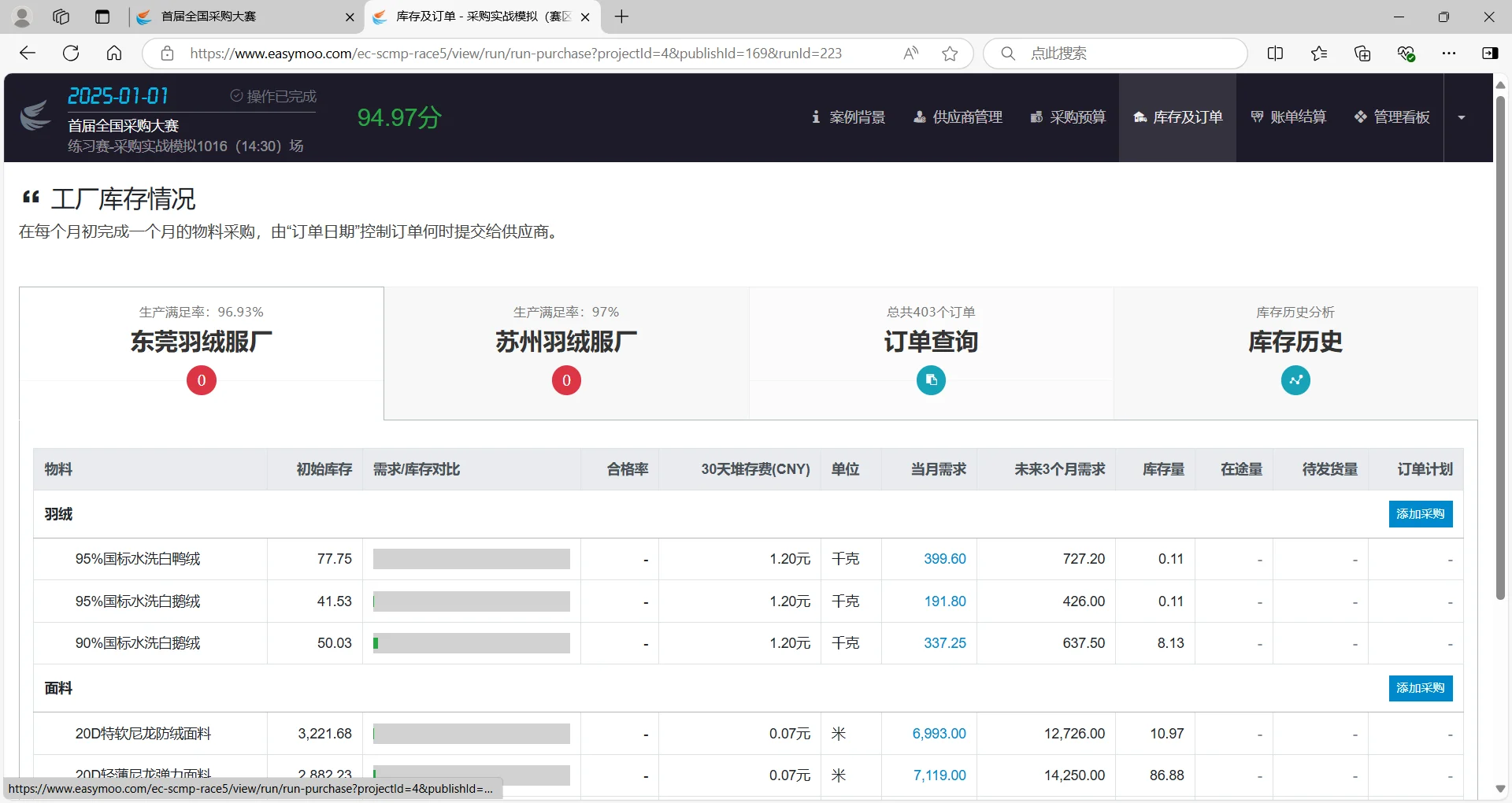Click 添加采购 button for 面料
The image size is (1512, 803).
tap(1421, 688)
